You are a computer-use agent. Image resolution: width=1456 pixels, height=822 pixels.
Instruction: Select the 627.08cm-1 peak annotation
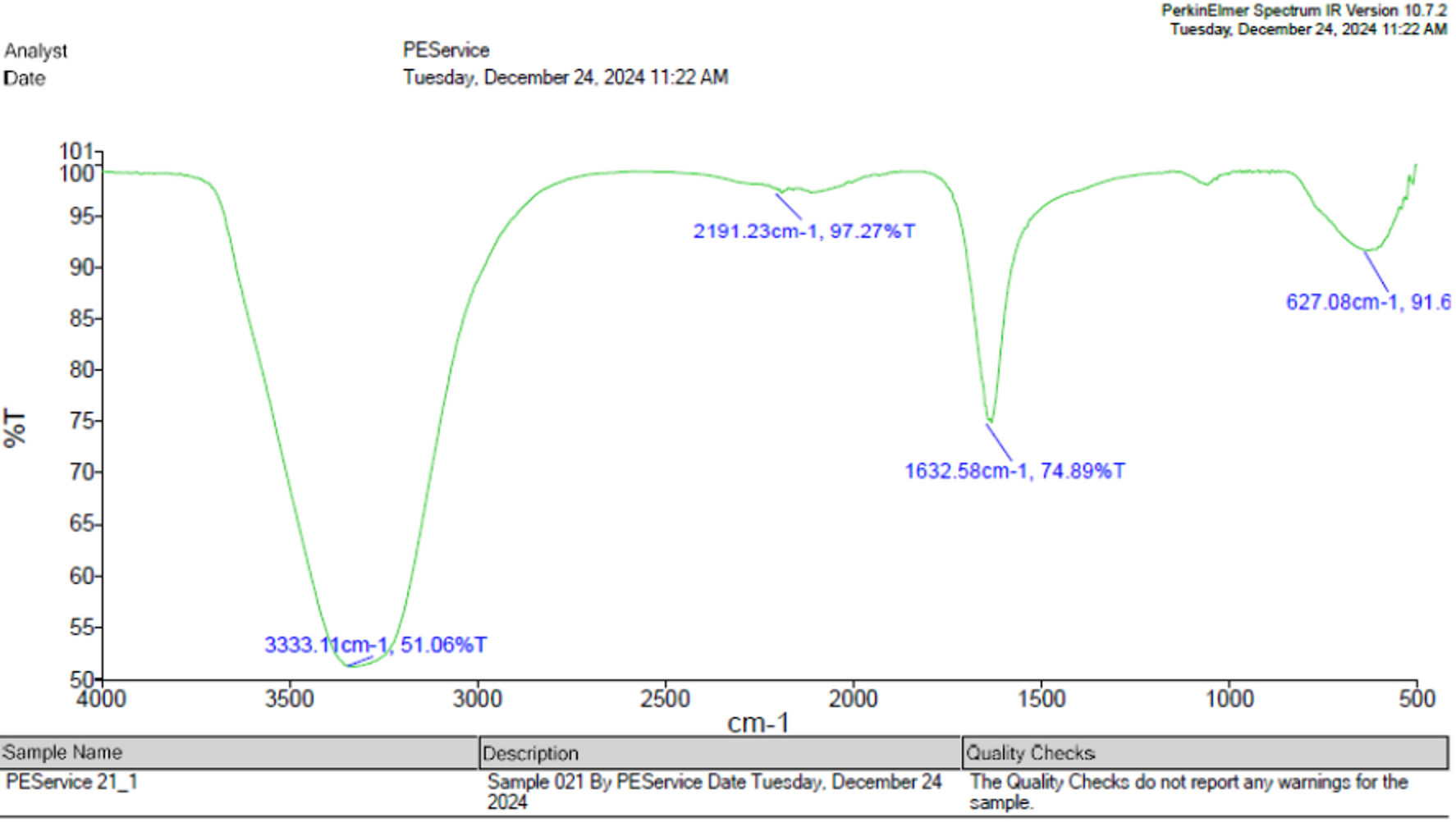click(1367, 303)
